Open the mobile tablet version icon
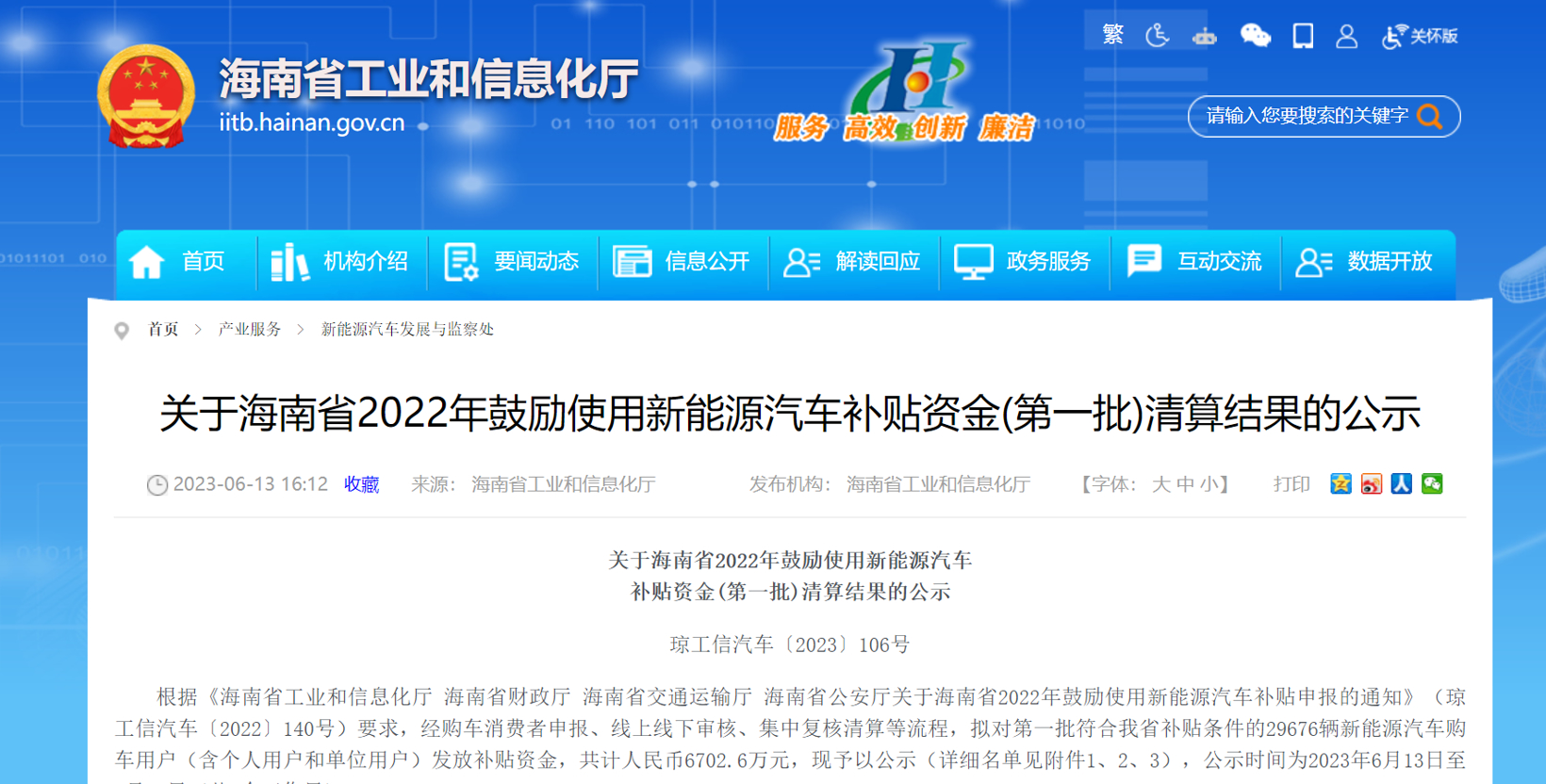The height and width of the screenshot is (784, 1546). [x=1303, y=36]
